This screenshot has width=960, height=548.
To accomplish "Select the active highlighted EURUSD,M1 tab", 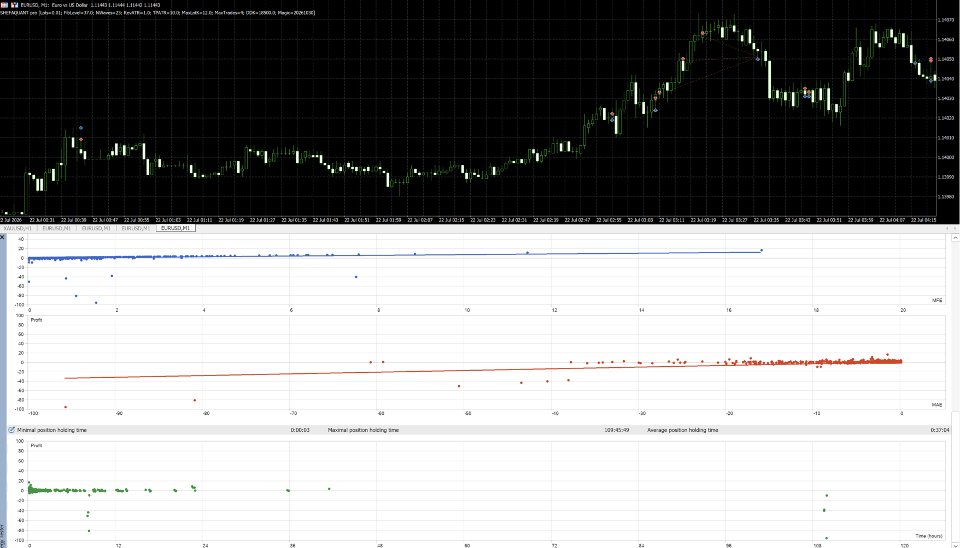I will click(x=176, y=228).
